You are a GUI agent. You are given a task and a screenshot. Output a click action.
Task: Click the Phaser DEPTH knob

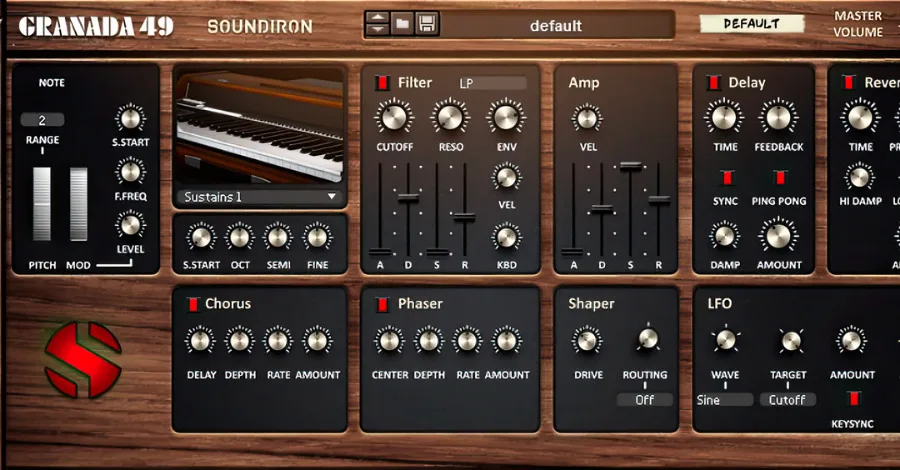[429, 341]
